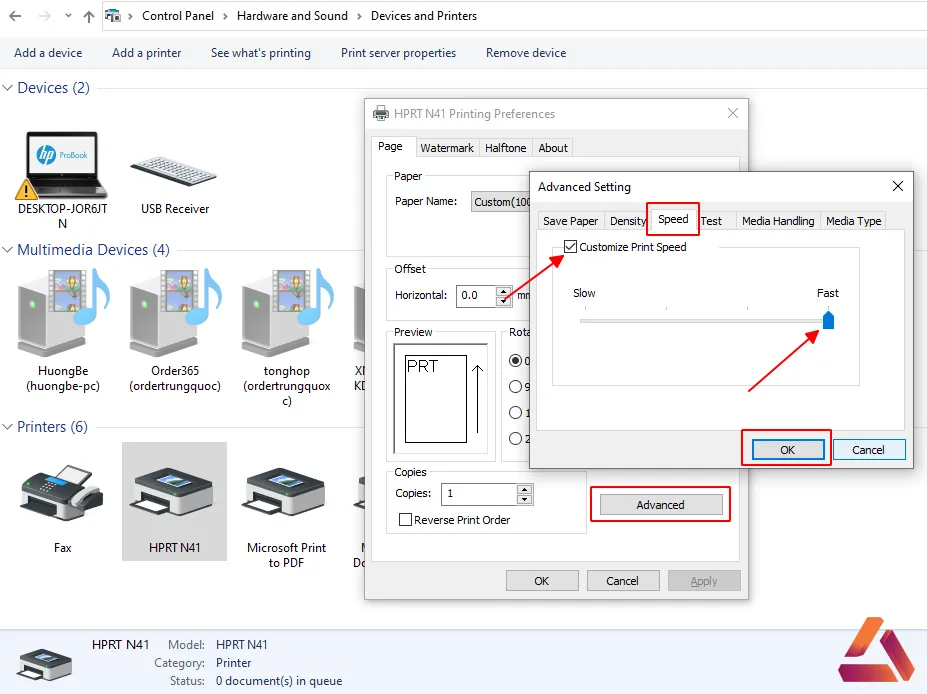
Task: Close the HPRT N41 Printing Preferences window
Action: pyautogui.click(x=732, y=113)
